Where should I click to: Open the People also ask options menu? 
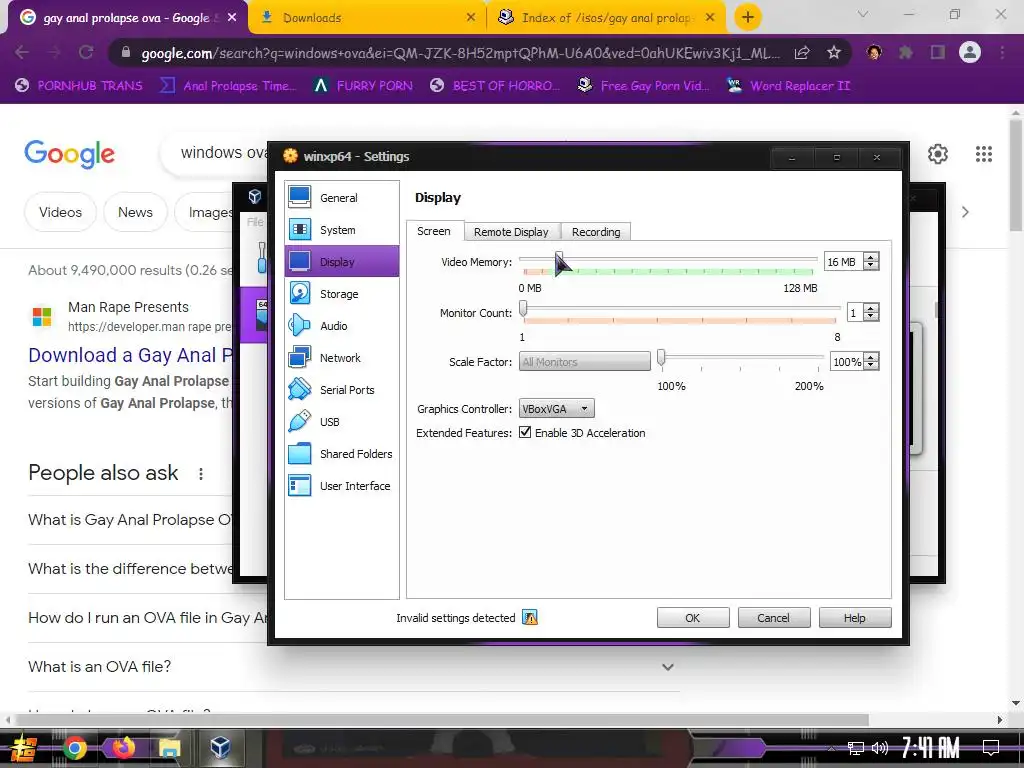[x=201, y=473]
